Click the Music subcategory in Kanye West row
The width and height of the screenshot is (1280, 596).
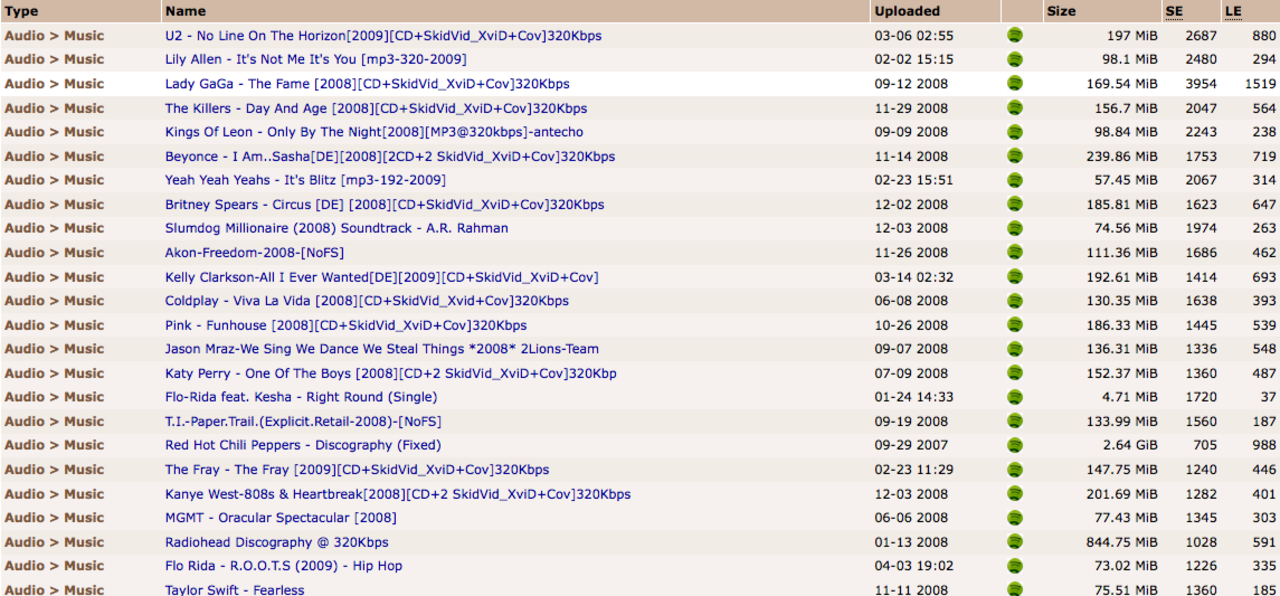click(x=84, y=494)
